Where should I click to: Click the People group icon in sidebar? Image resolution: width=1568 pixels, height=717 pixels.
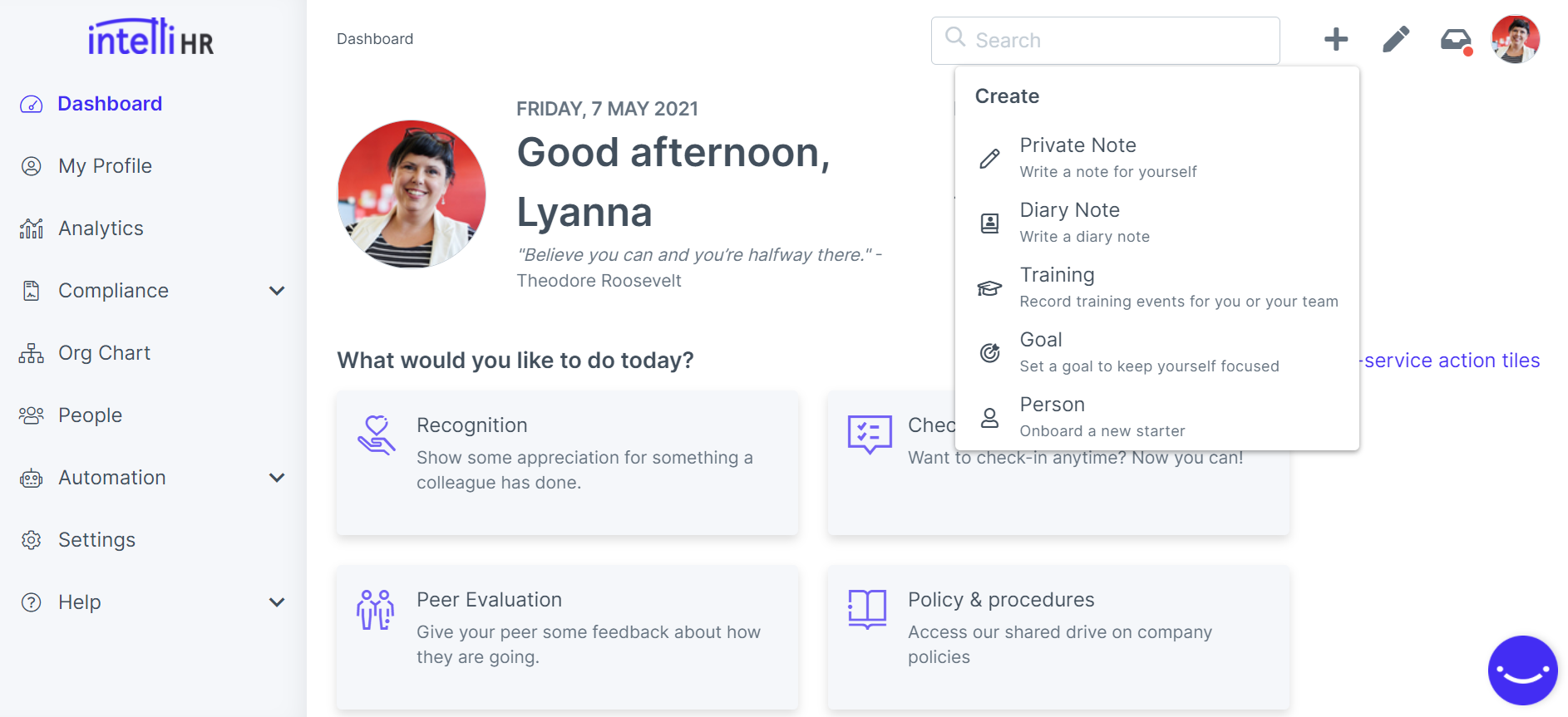[32, 415]
